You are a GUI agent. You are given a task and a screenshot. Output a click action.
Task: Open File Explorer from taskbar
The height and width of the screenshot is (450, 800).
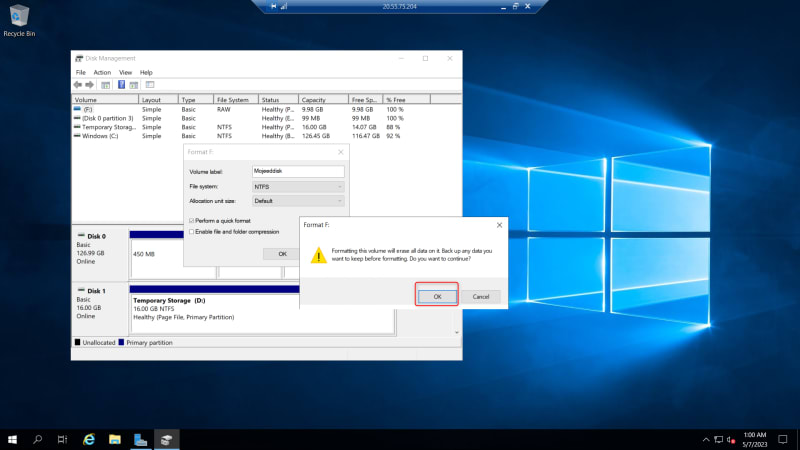coord(115,439)
